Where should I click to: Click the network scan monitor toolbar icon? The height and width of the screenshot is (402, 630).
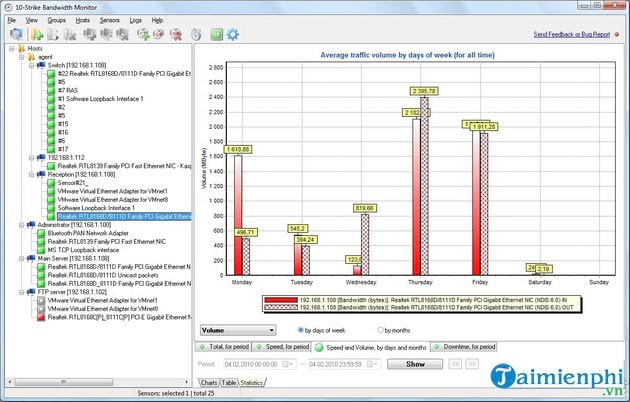[x=16, y=34]
